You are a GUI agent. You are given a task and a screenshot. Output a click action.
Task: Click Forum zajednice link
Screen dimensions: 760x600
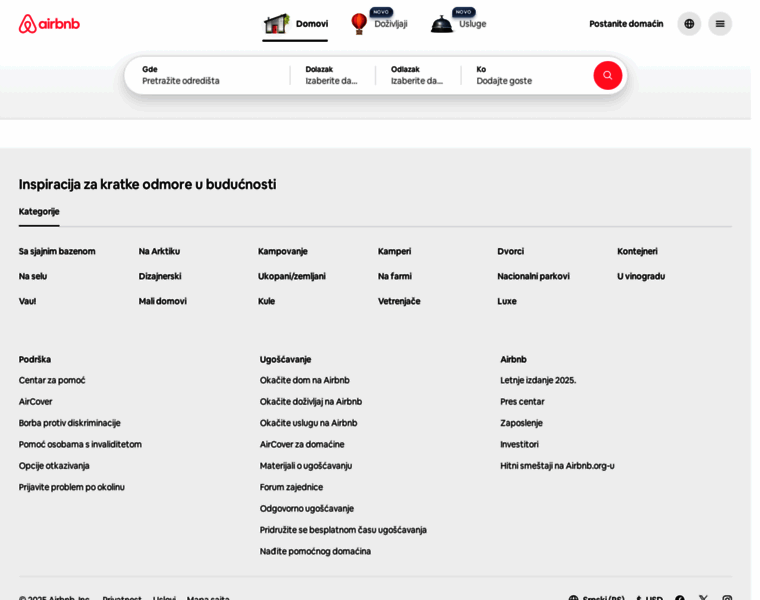[291, 487]
